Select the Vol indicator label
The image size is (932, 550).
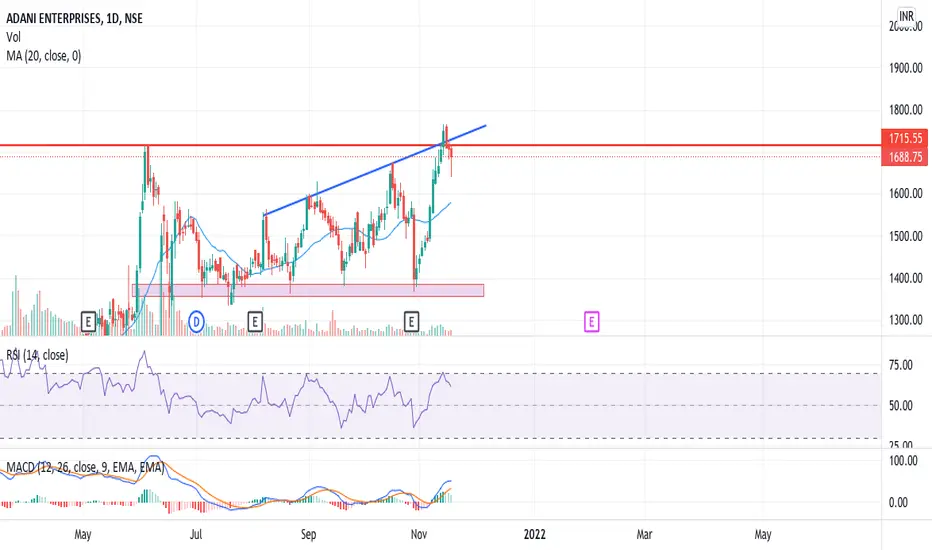(x=13, y=37)
